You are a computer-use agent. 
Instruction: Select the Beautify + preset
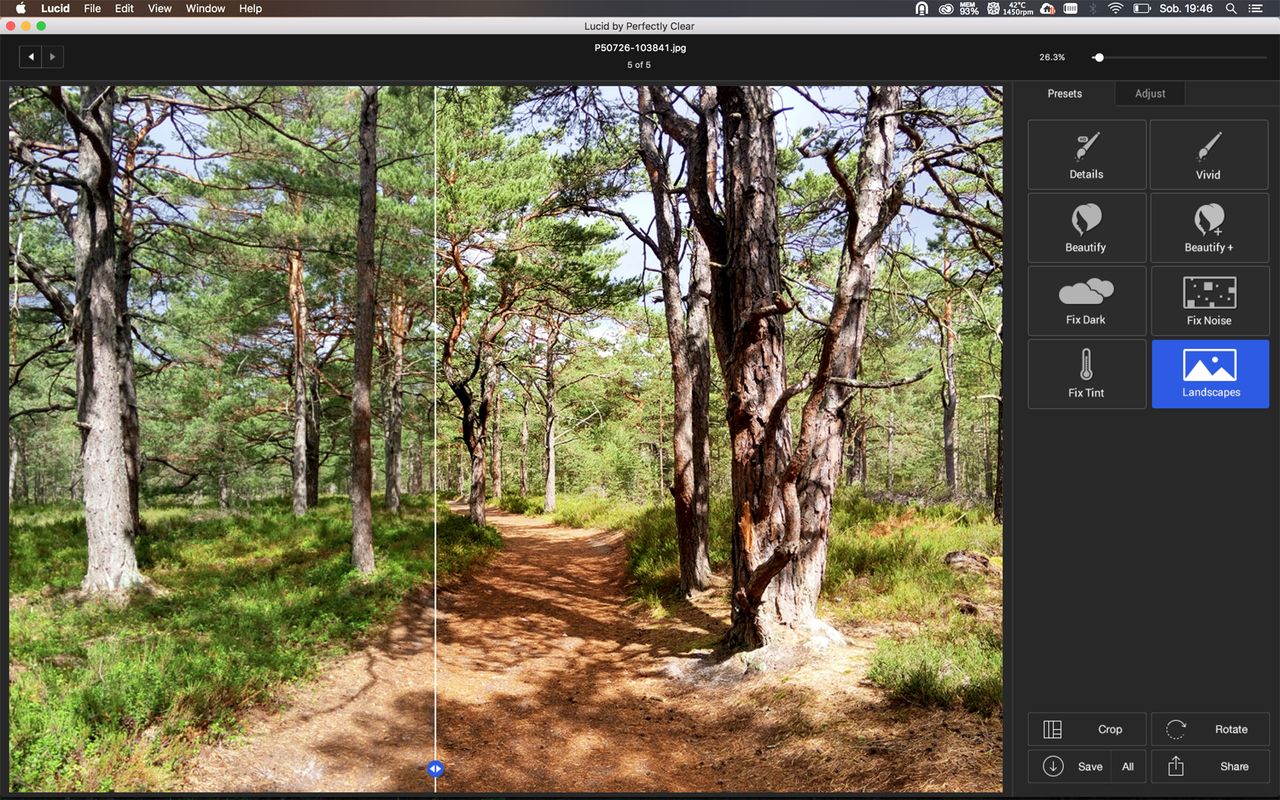pyautogui.click(x=1209, y=228)
